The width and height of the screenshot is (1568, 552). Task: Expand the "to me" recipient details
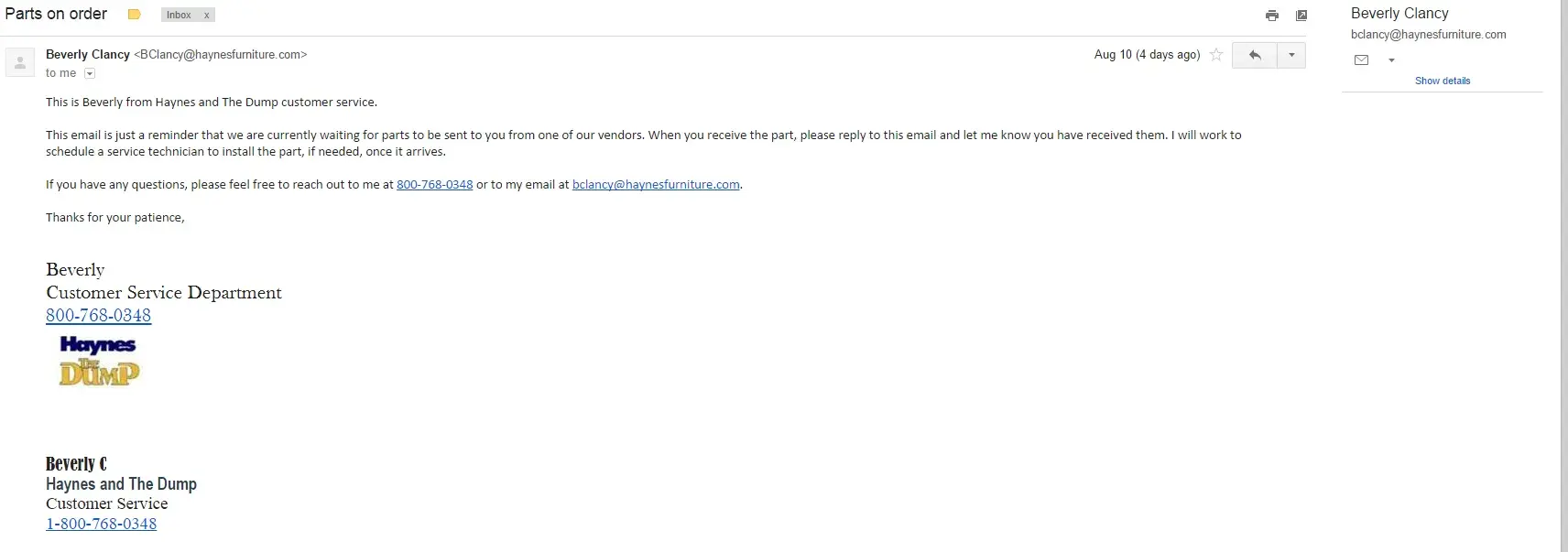90,73
